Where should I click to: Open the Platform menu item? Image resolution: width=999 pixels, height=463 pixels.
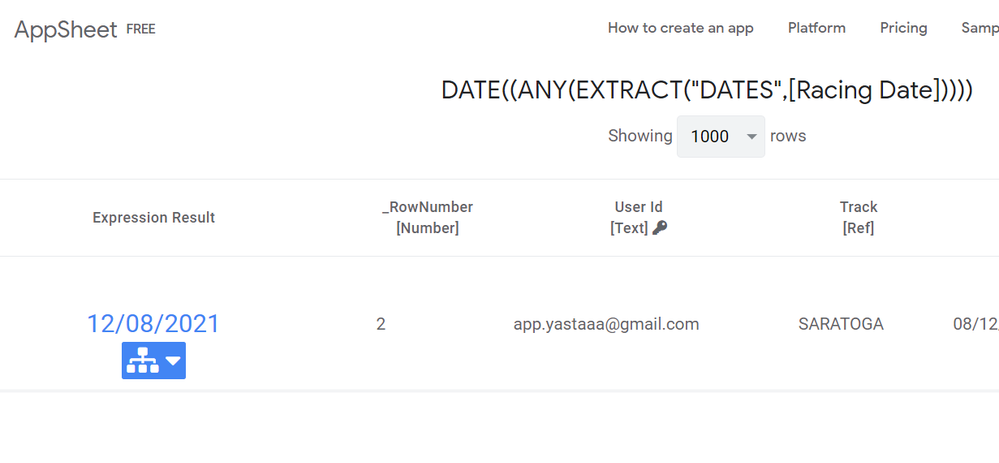[x=817, y=28]
